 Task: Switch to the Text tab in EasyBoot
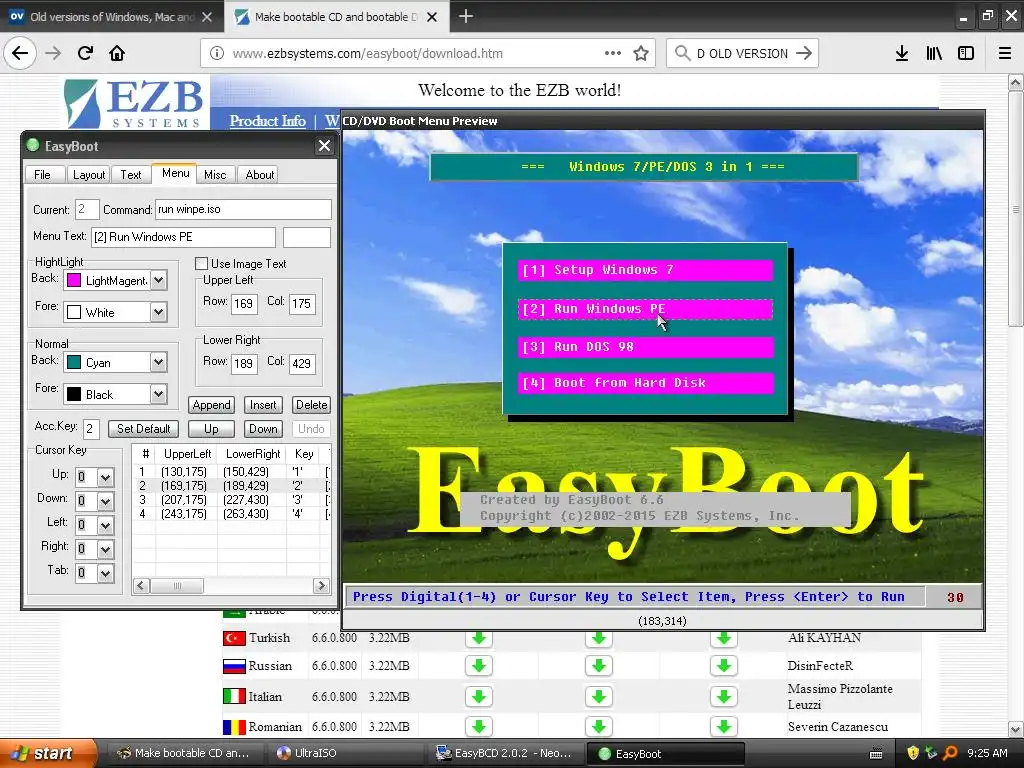131,174
